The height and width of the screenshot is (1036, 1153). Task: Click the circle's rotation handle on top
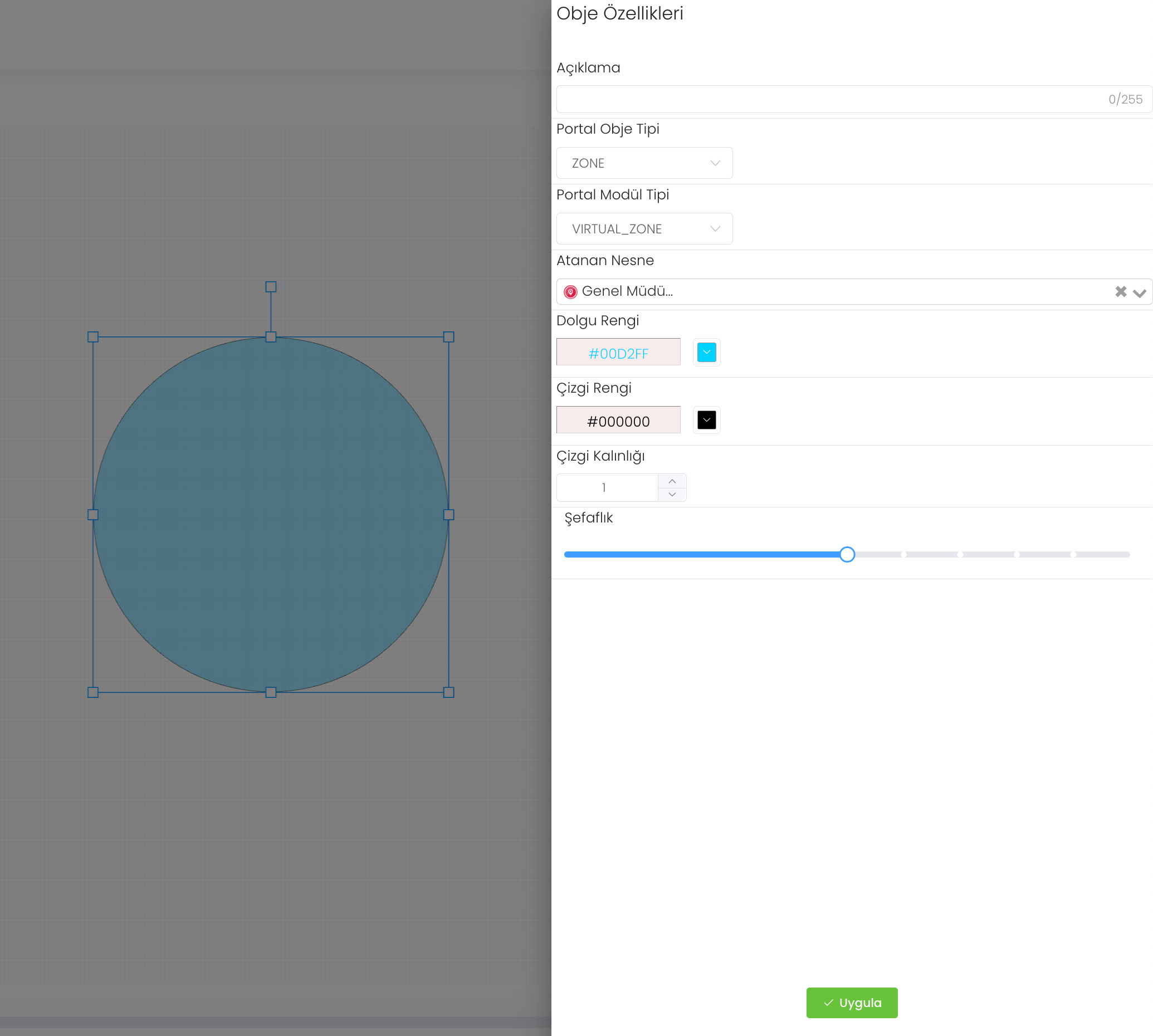271,287
